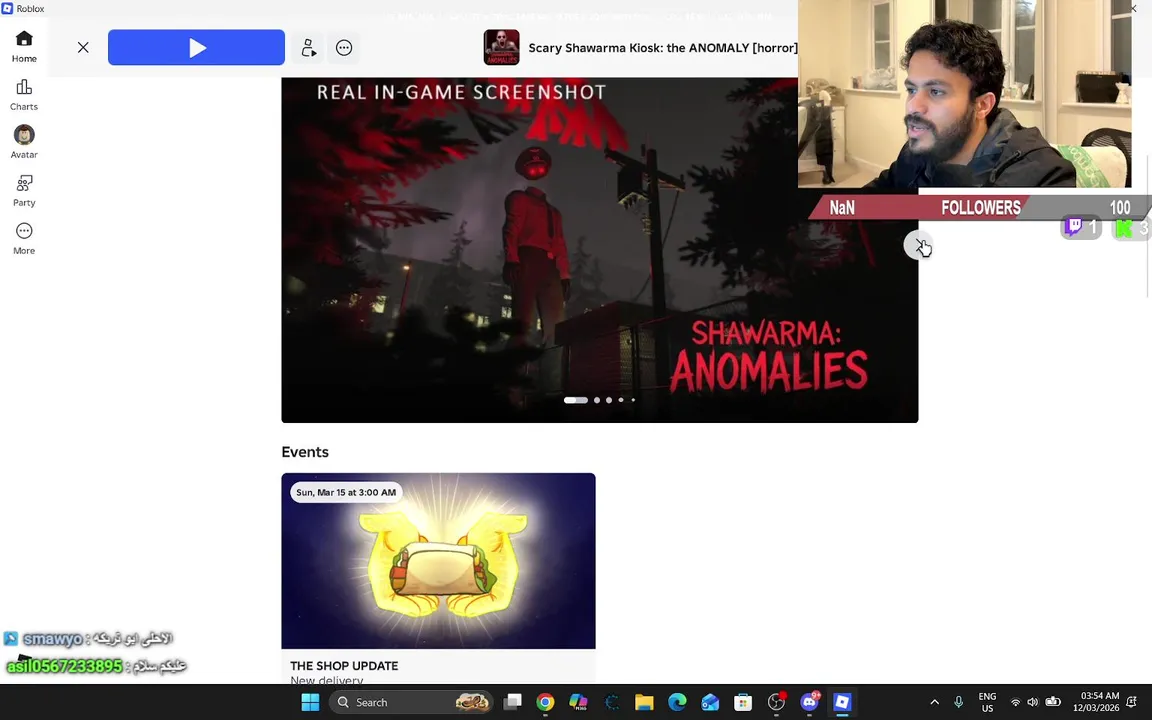
Task: Click the Events section heading
Action: (305, 452)
